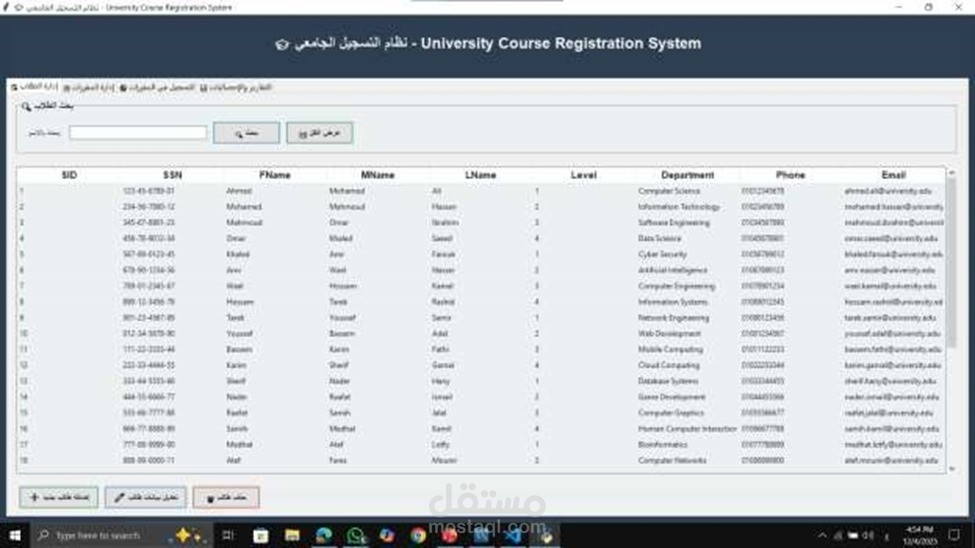
Task: Click first name Hossam in row 8
Action: (240, 302)
